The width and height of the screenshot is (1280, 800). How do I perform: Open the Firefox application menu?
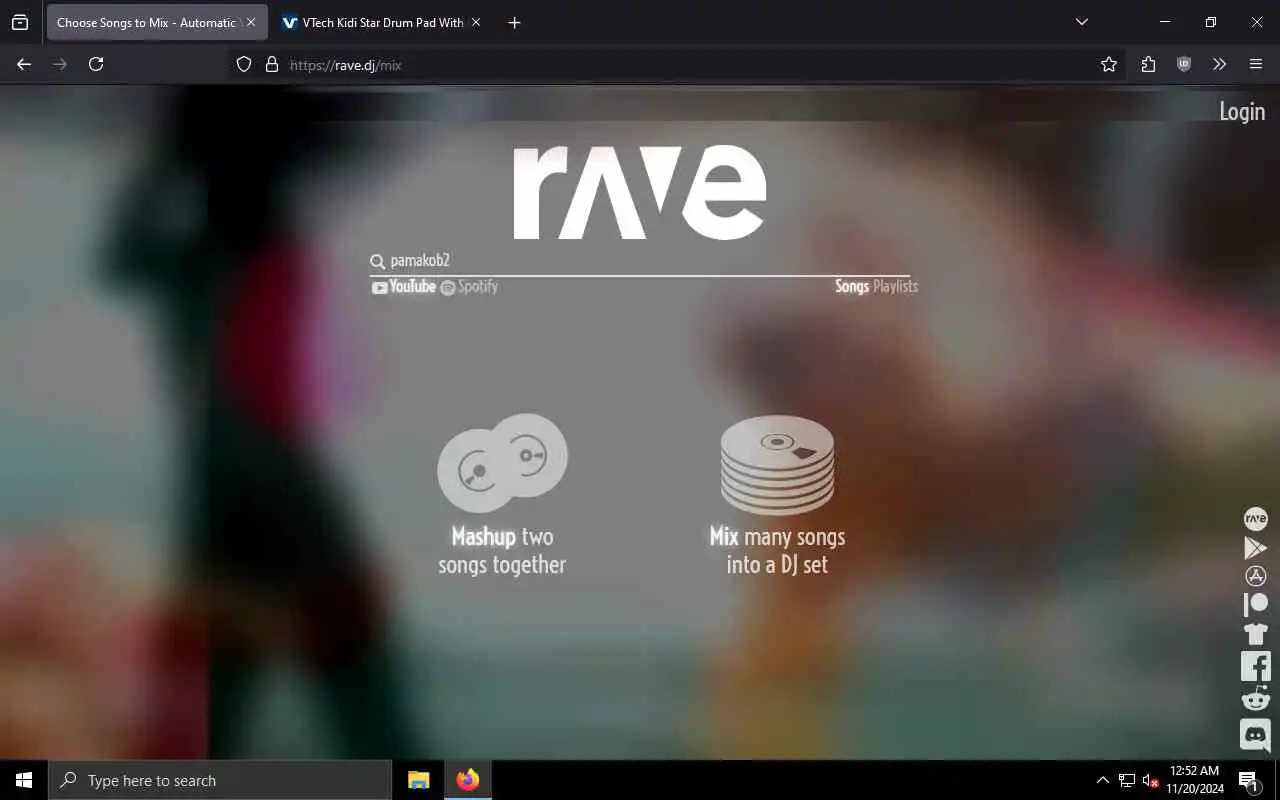tap(1256, 64)
